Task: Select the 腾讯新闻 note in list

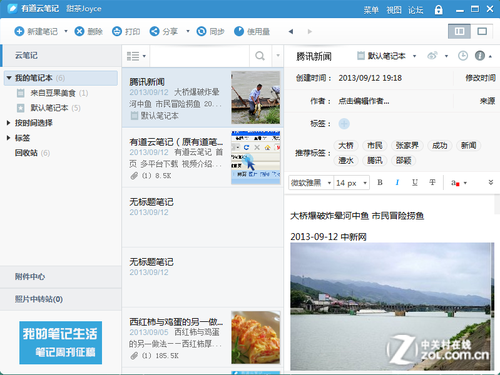Action: pyautogui.click(x=203, y=98)
